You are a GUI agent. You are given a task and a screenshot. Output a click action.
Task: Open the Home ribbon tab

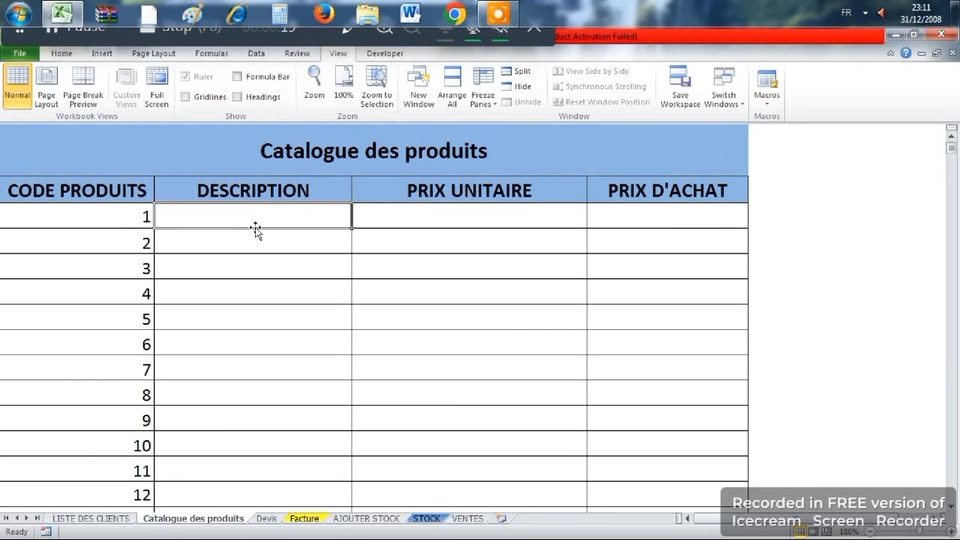(61, 53)
